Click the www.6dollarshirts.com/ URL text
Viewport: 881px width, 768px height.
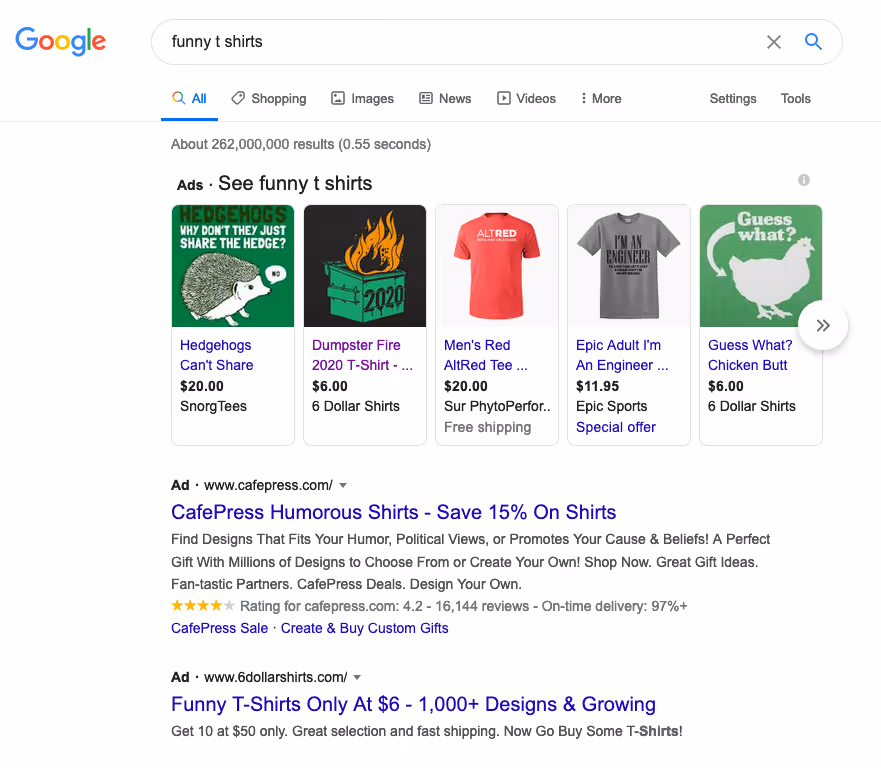click(275, 678)
